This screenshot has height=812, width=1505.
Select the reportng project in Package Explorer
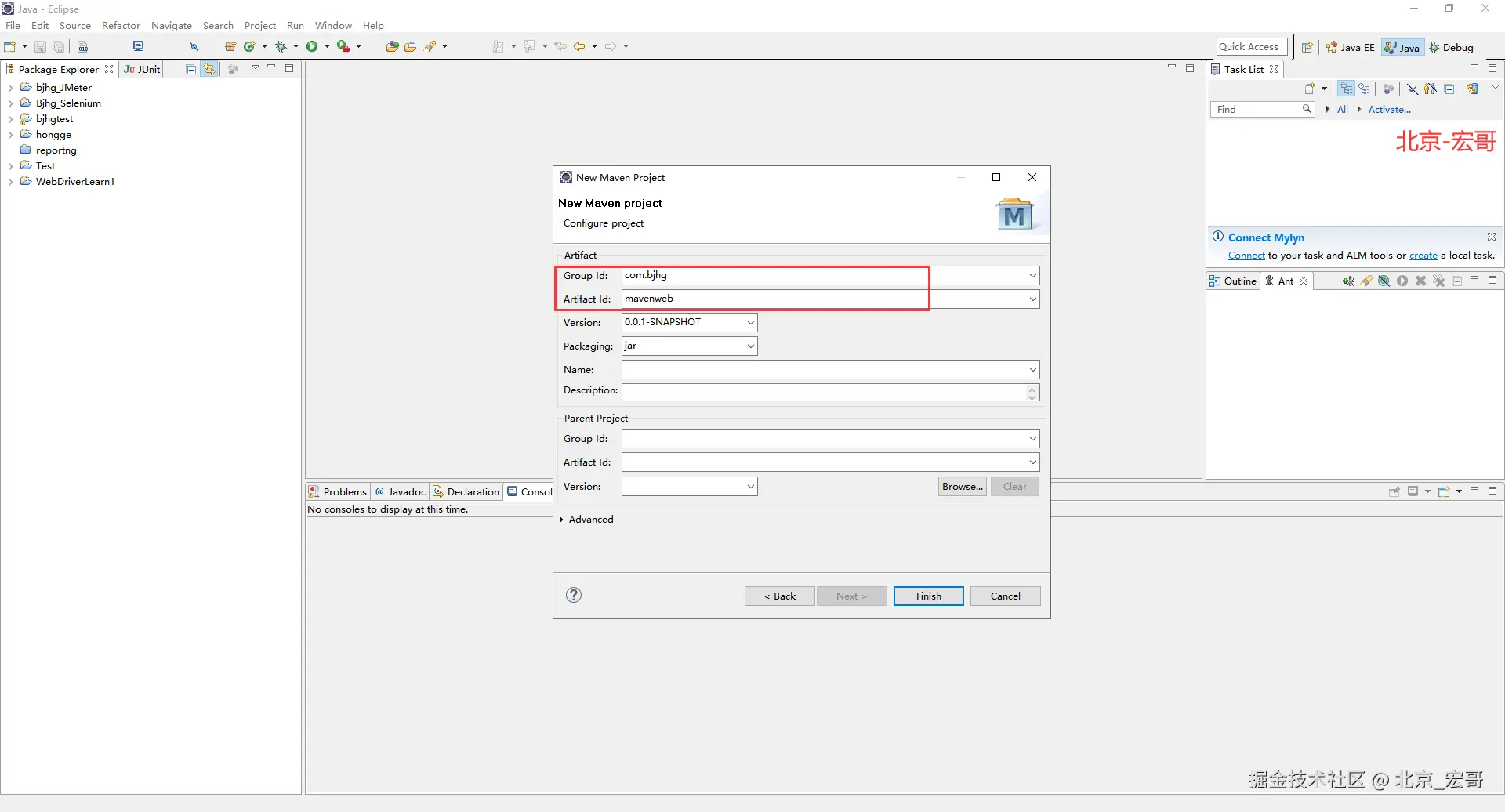click(56, 150)
